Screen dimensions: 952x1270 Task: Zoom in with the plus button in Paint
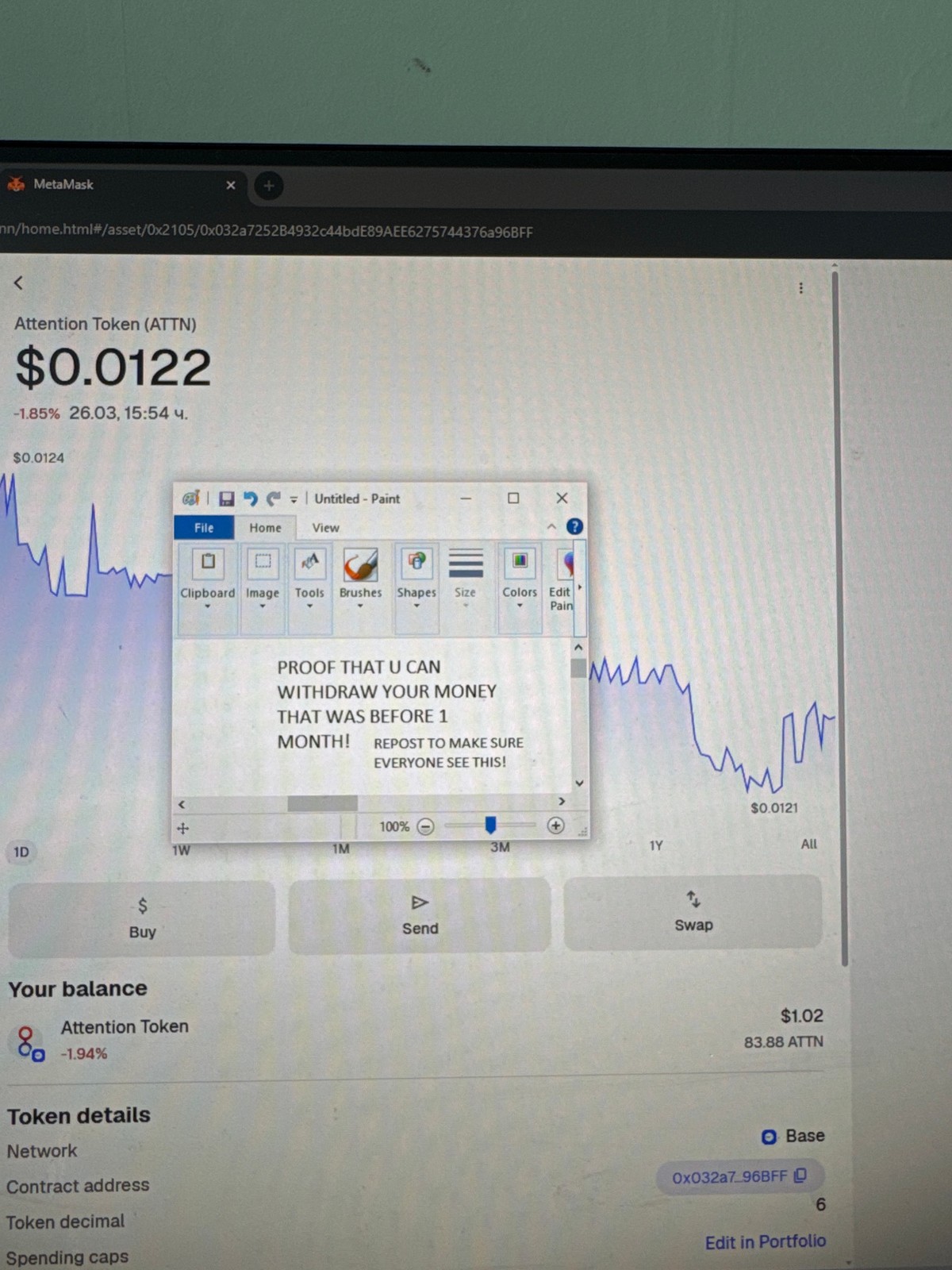pos(555,825)
